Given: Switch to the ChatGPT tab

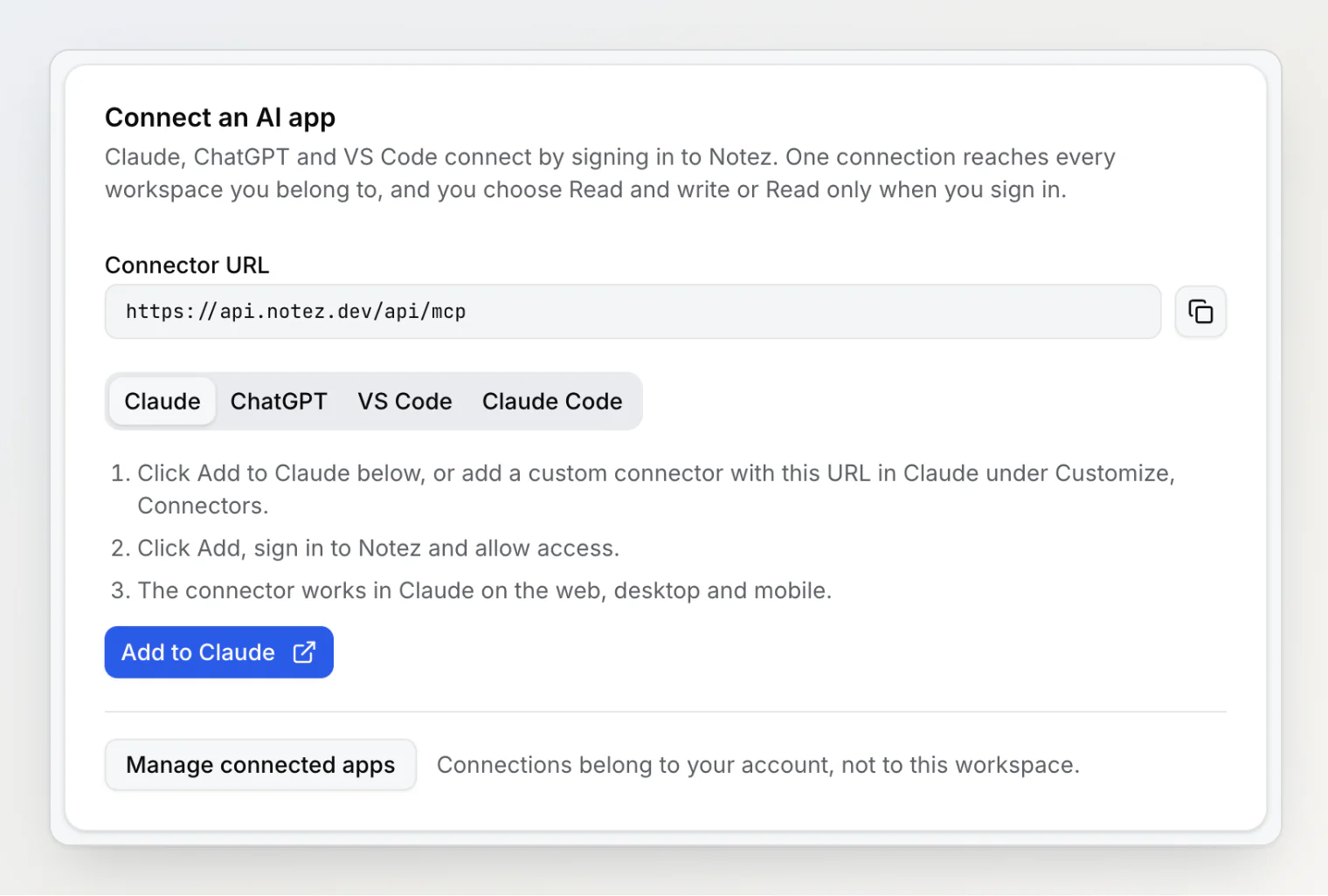Looking at the screenshot, I should click(279, 402).
